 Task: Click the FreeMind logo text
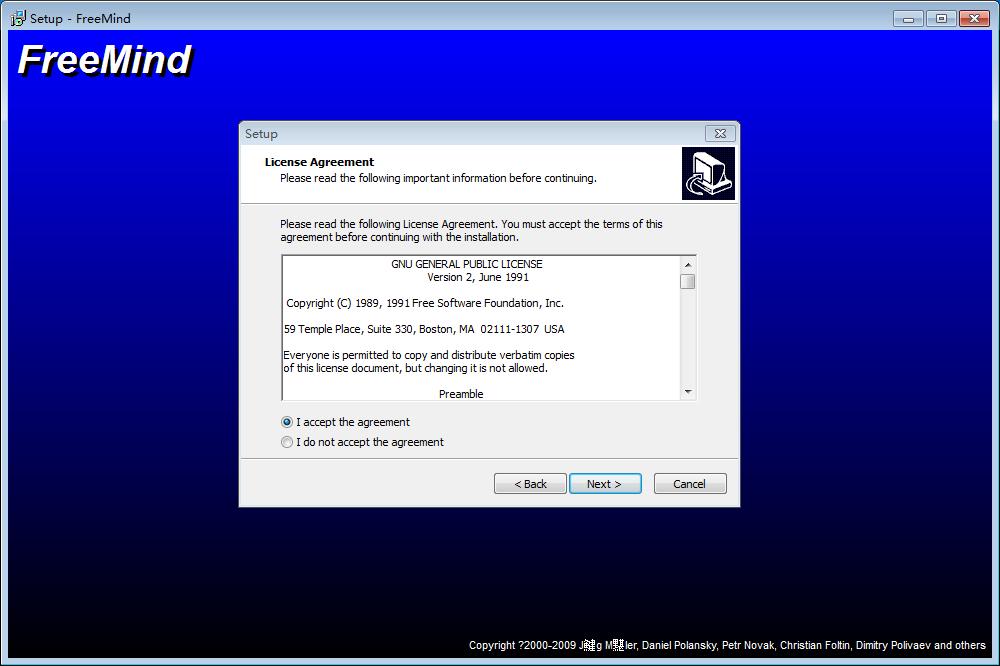click(x=105, y=61)
